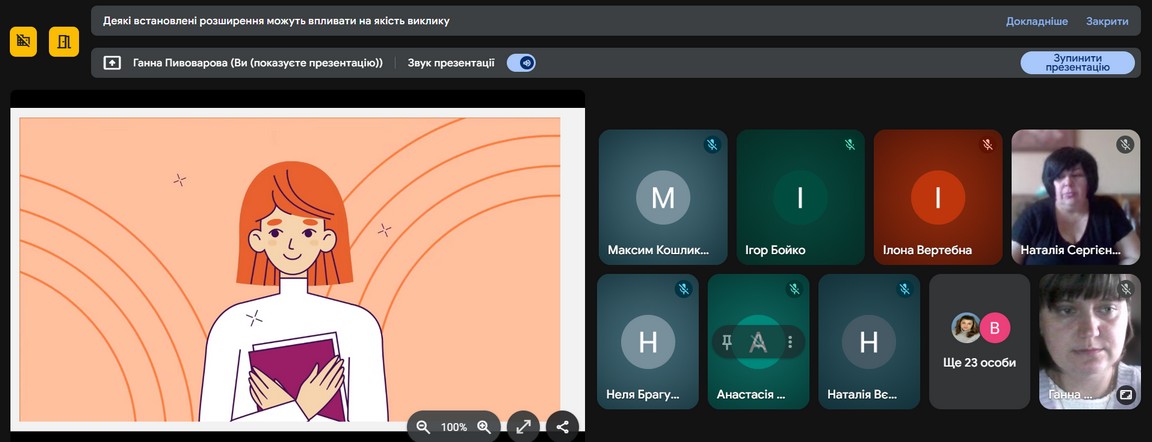Zoom in on the shared presentation
Viewport: 1152px width, 442px height.
tap(484, 427)
